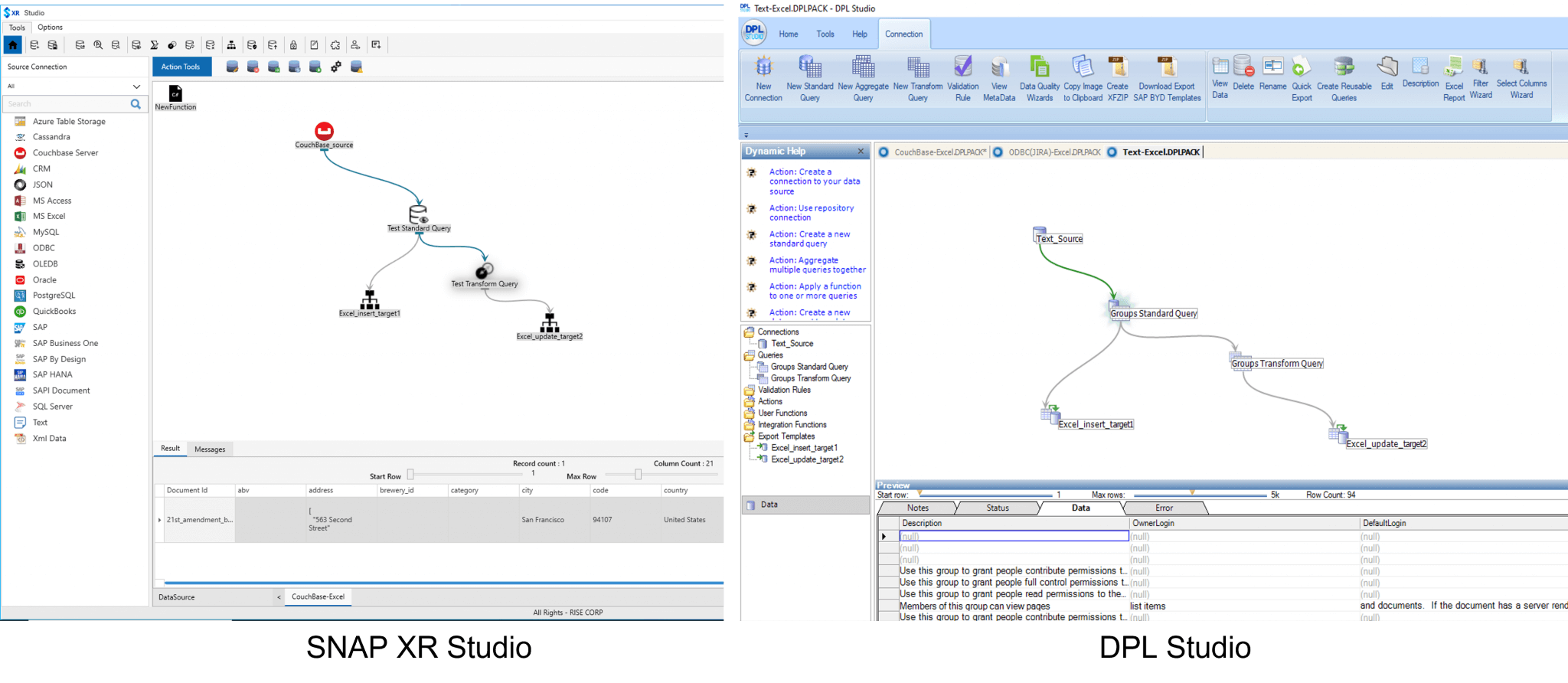Create a New Standard Query
The image size is (1568, 683).
pyautogui.click(x=810, y=79)
